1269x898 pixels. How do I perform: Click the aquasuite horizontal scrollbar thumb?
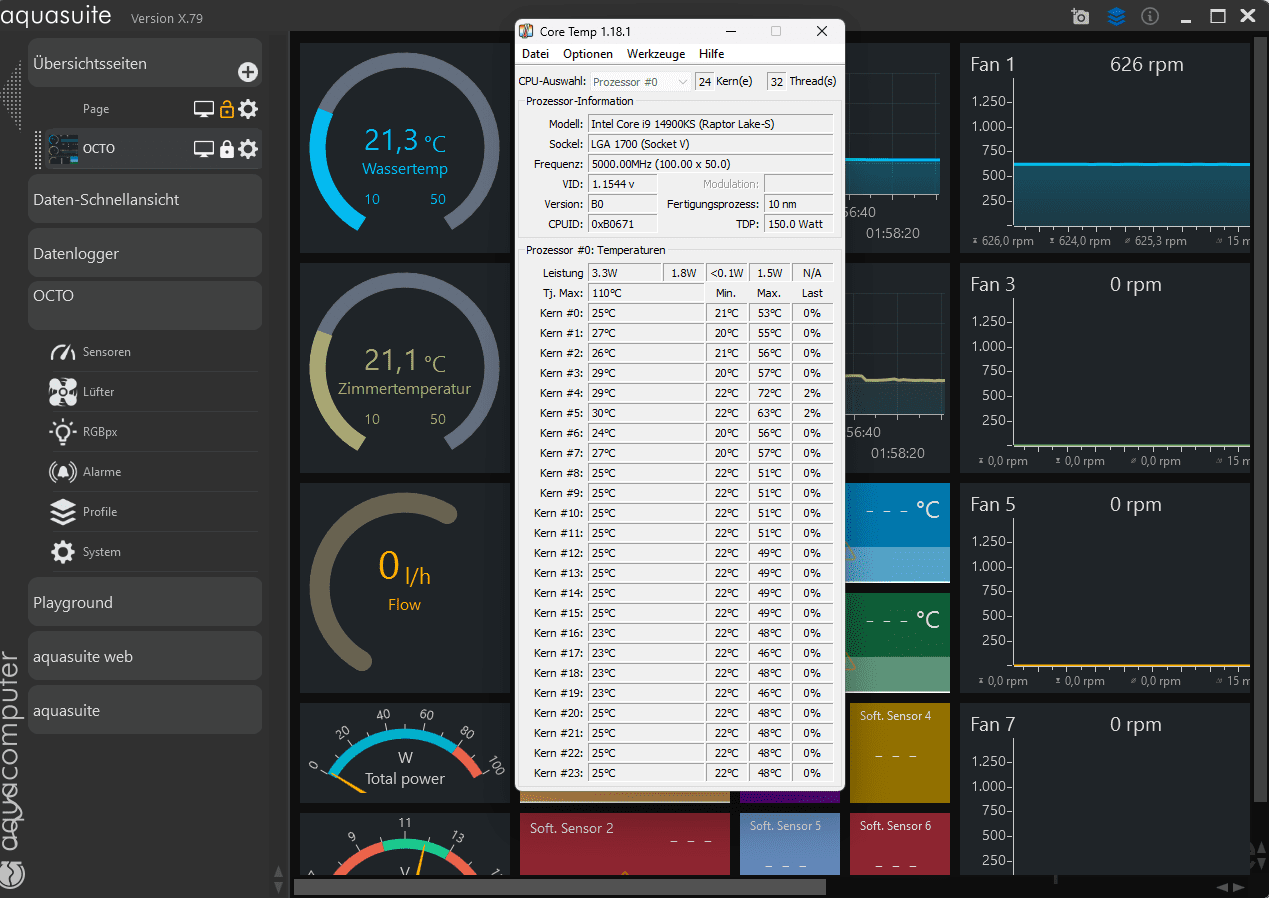tap(560, 887)
